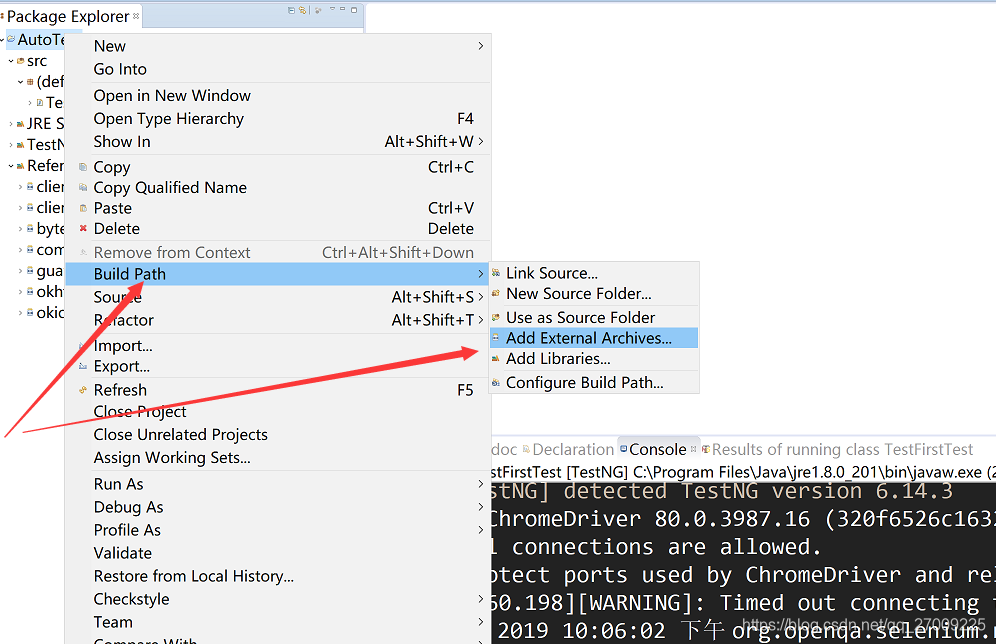Choose Assign Working Sets...
Image resolution: width=996 pixels, height=644 pixels.
pos(278,458)
